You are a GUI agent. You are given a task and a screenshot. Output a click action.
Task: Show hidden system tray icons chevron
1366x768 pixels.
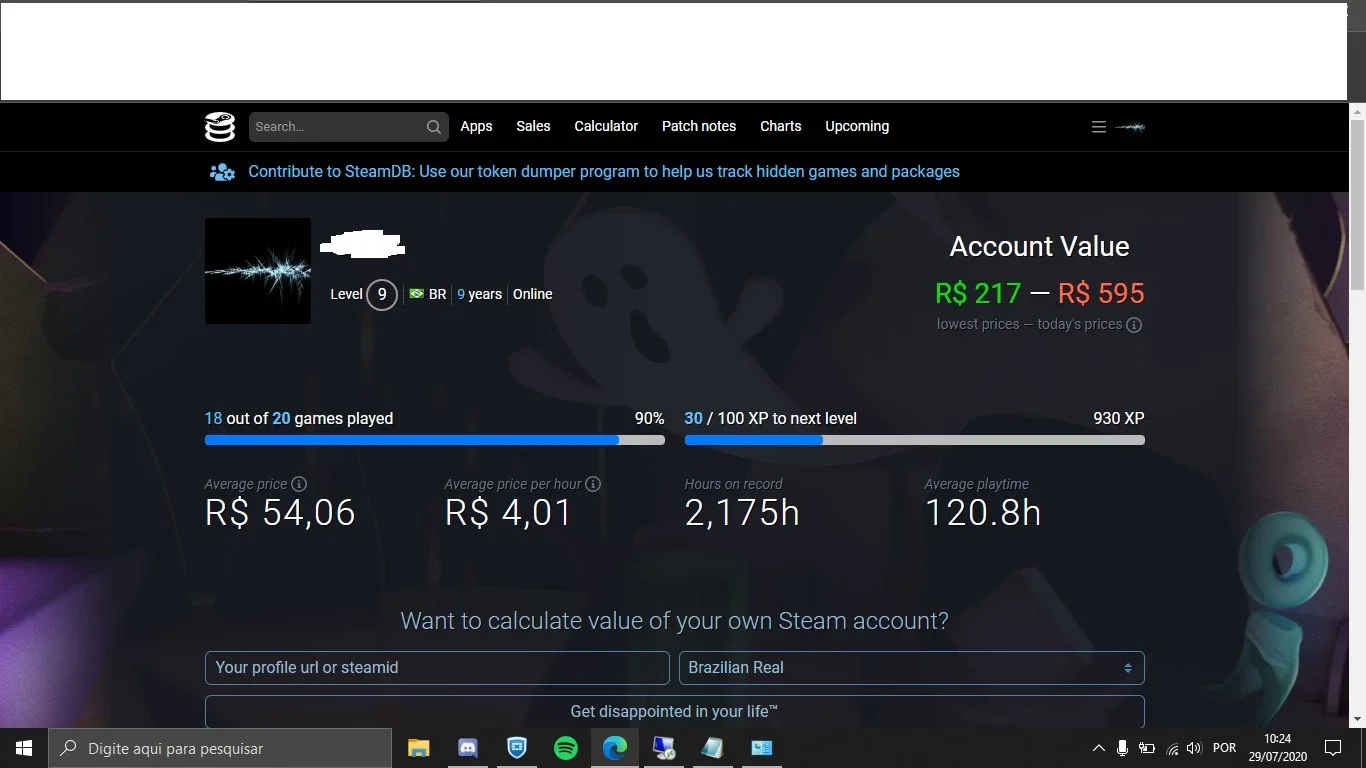(x=1098, y=748)
